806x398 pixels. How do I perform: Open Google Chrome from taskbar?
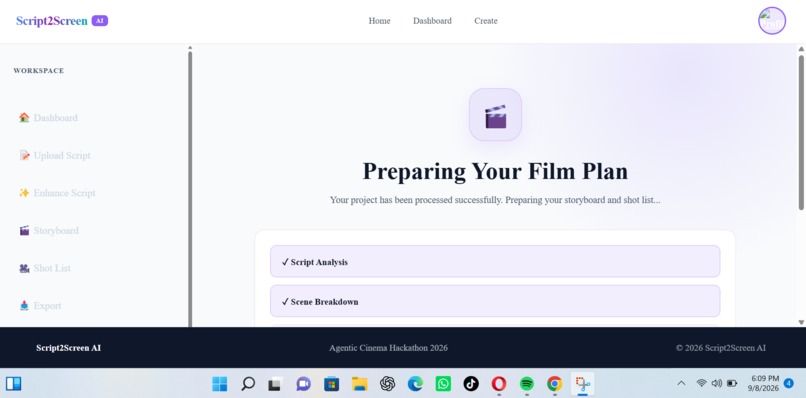(555, 384)
